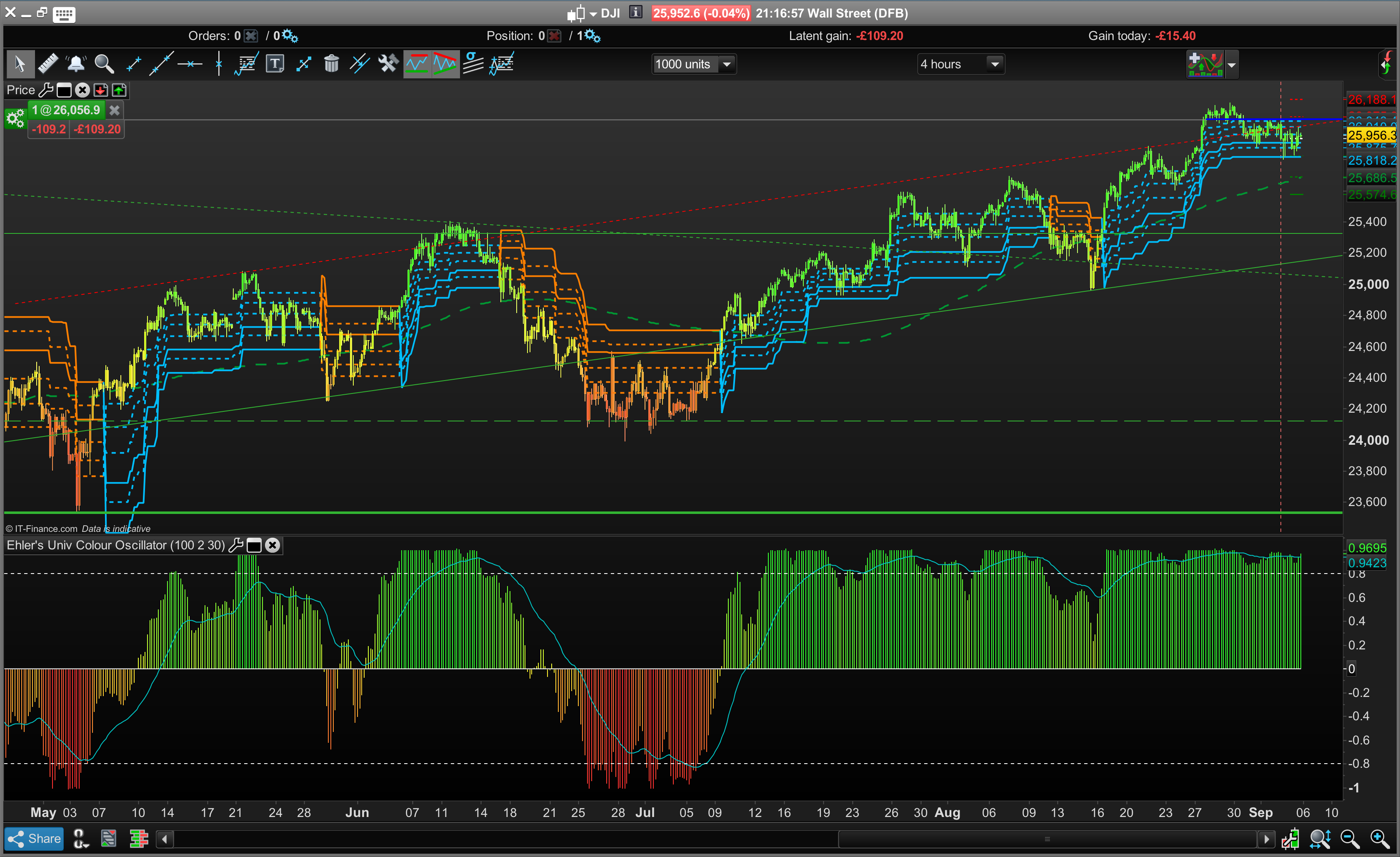Close the 1@26,056.9 position

point(114,110)
